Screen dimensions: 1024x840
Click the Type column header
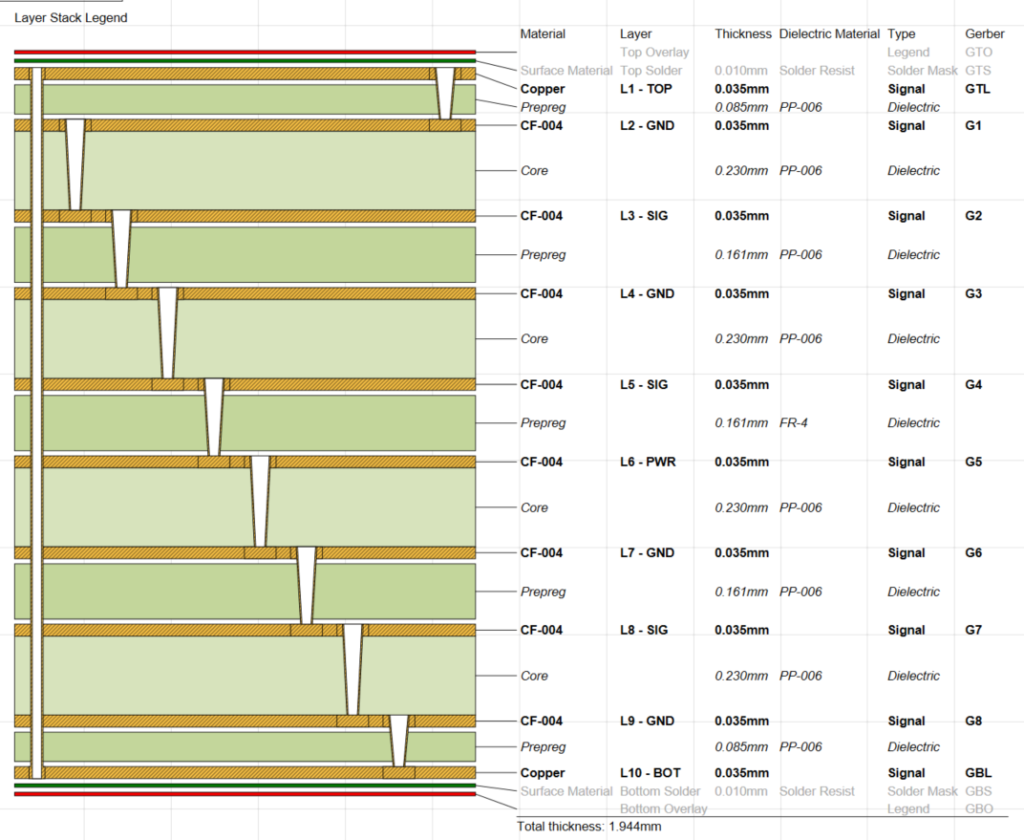coord(901,34)
